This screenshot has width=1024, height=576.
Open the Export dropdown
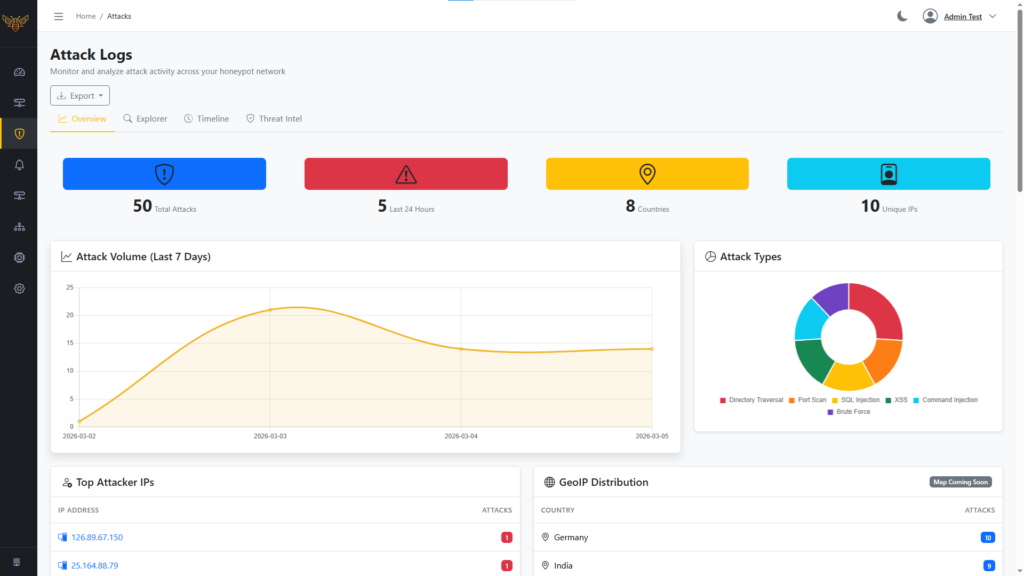click(80, 96)
